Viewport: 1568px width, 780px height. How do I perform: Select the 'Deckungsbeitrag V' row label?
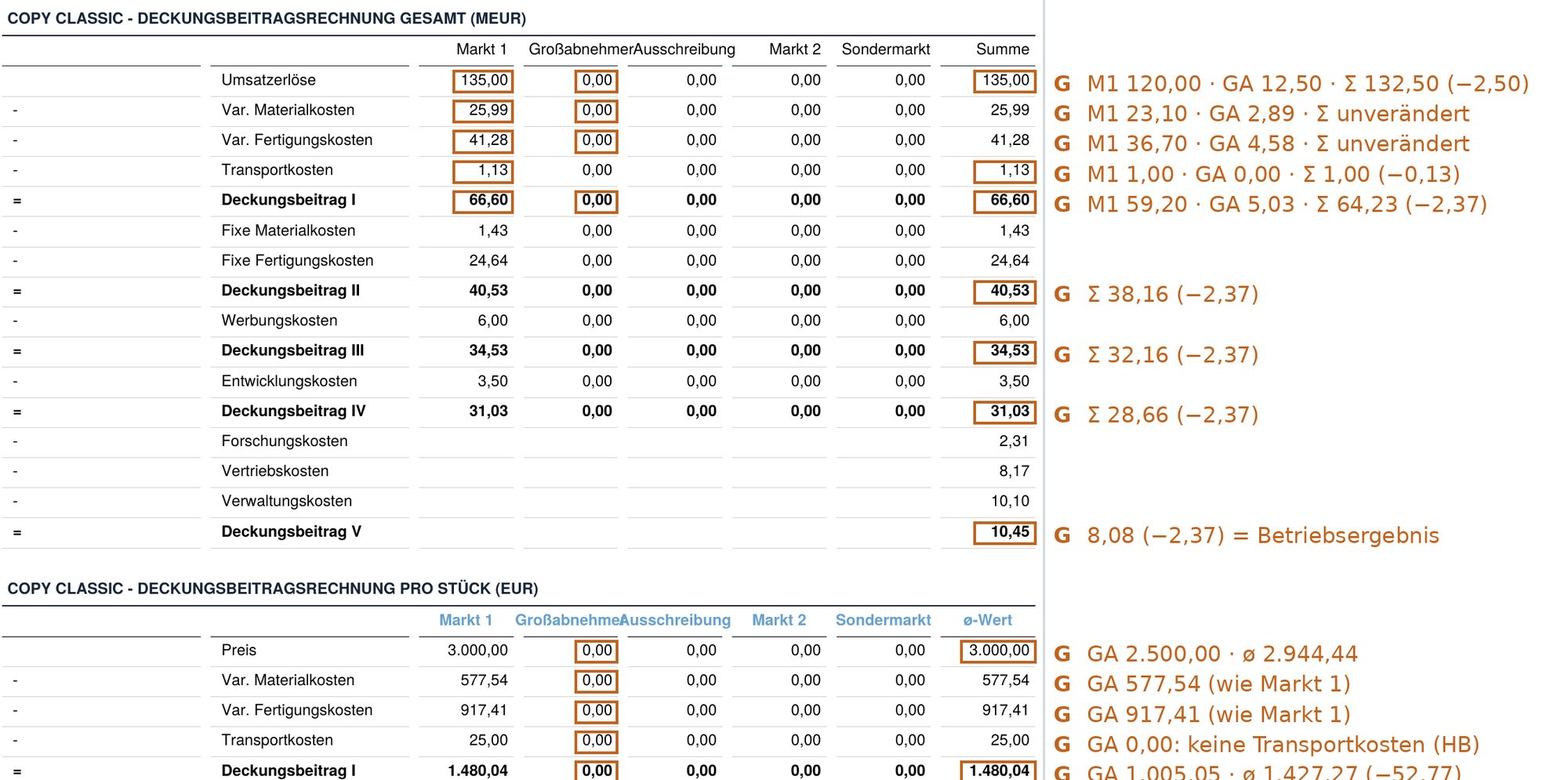point(291,531)
